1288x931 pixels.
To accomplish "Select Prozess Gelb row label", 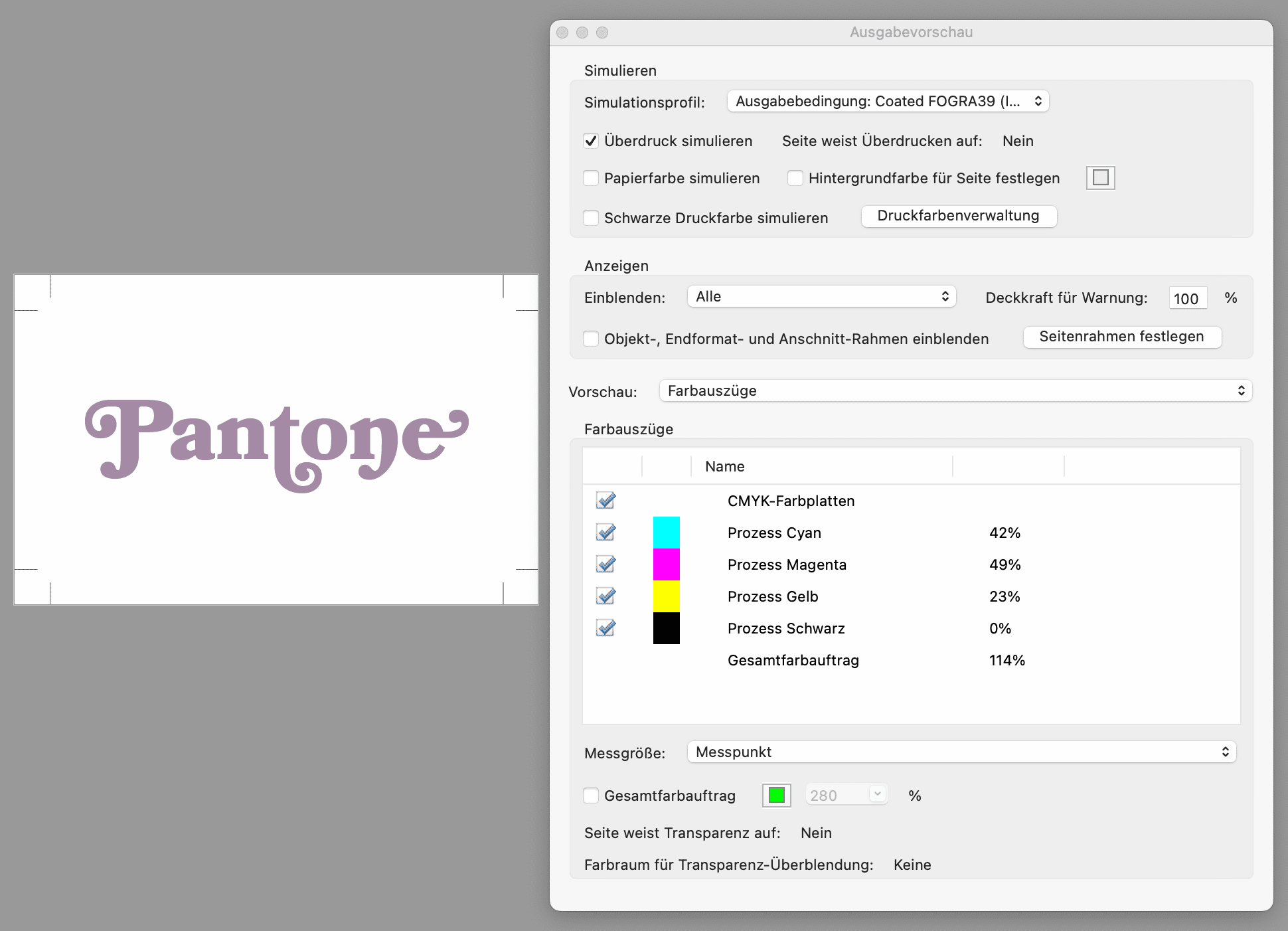I will [x=773, y=596].
